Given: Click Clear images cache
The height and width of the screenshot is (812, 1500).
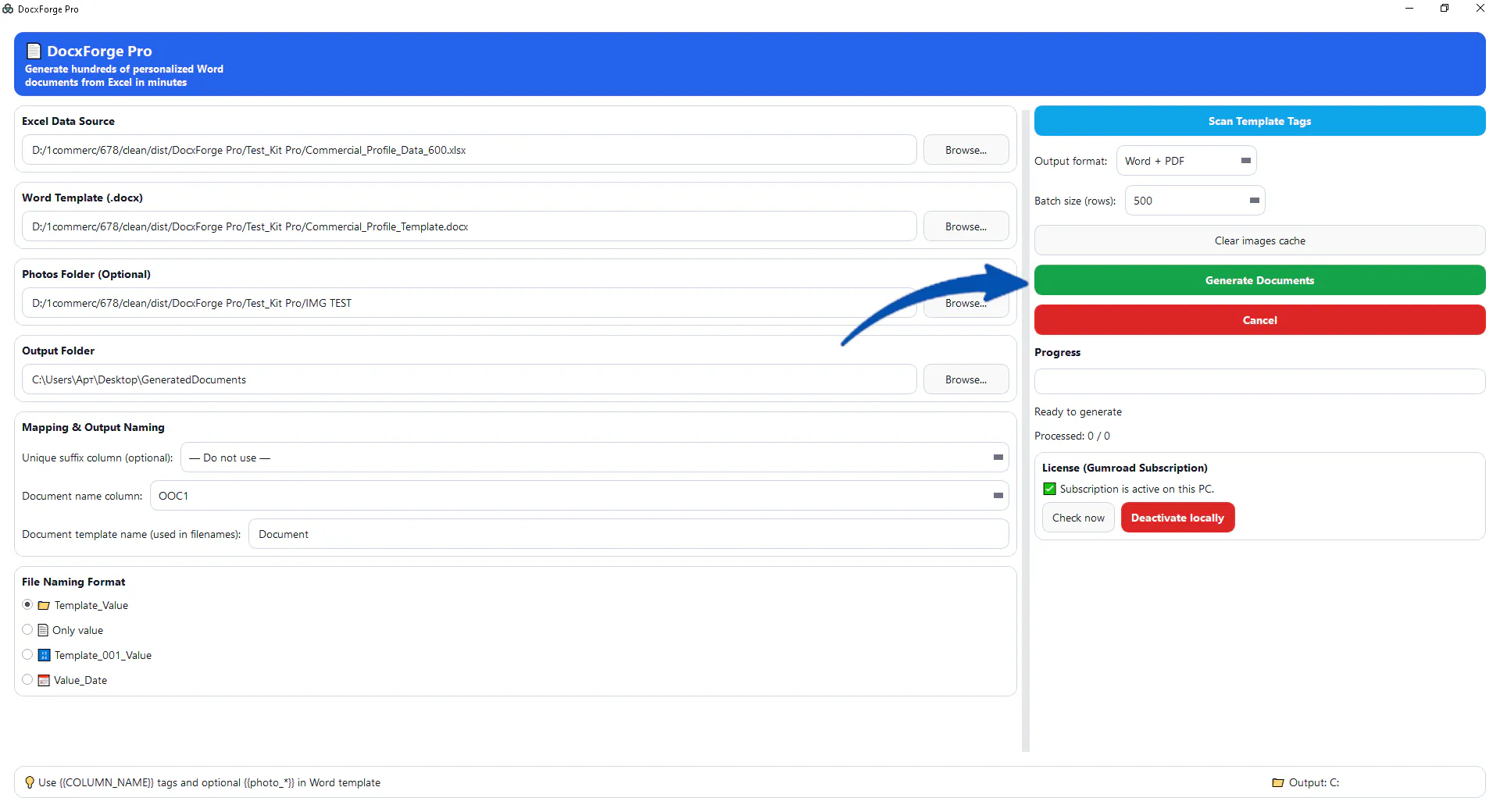Looking at the screenshot, I should (1259, 240).
